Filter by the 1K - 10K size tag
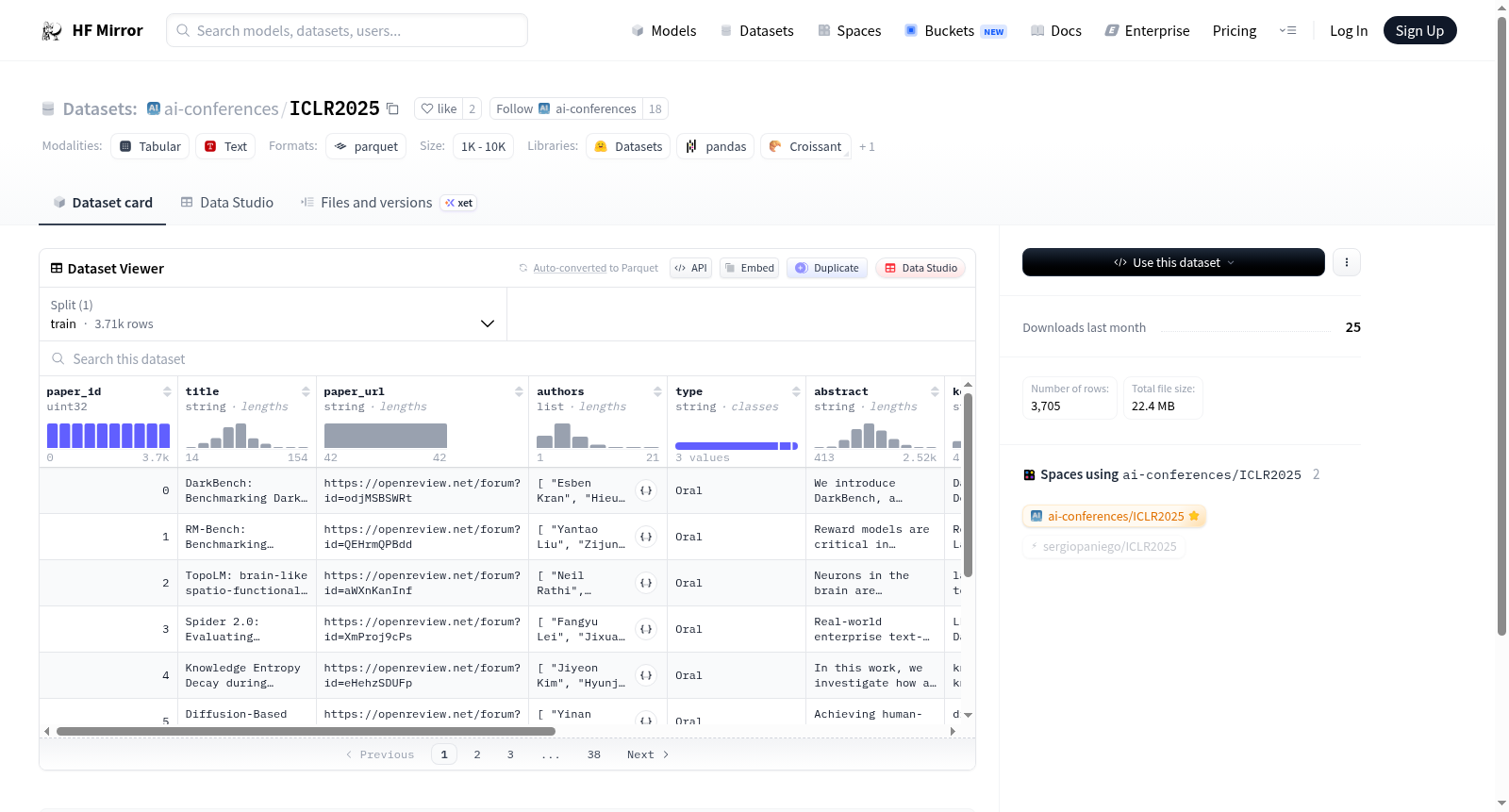1509x812 pixels. pyautogui.click(x=483, y=147)
